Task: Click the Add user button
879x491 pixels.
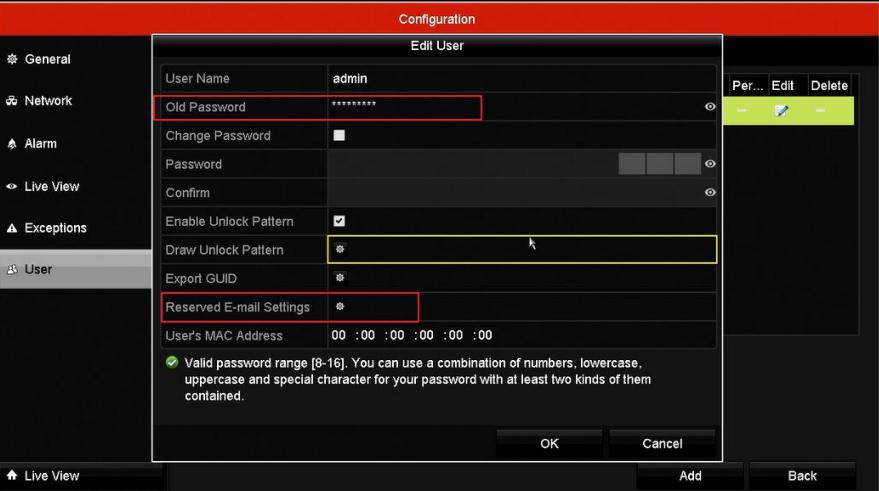Action: tap(690, 476)
